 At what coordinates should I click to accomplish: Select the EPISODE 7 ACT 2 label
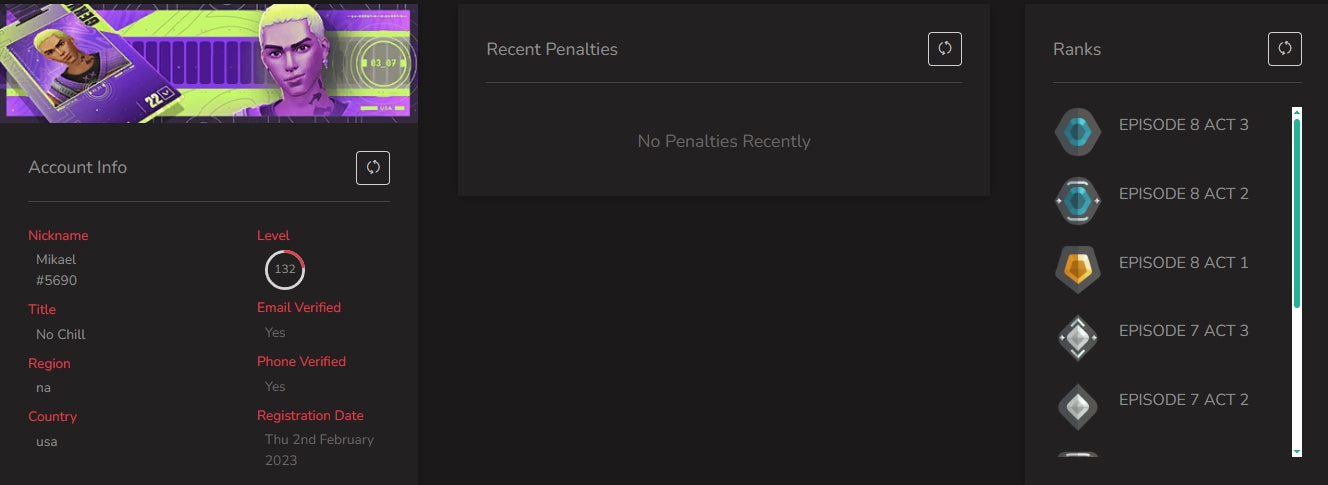click(1184, 400)
